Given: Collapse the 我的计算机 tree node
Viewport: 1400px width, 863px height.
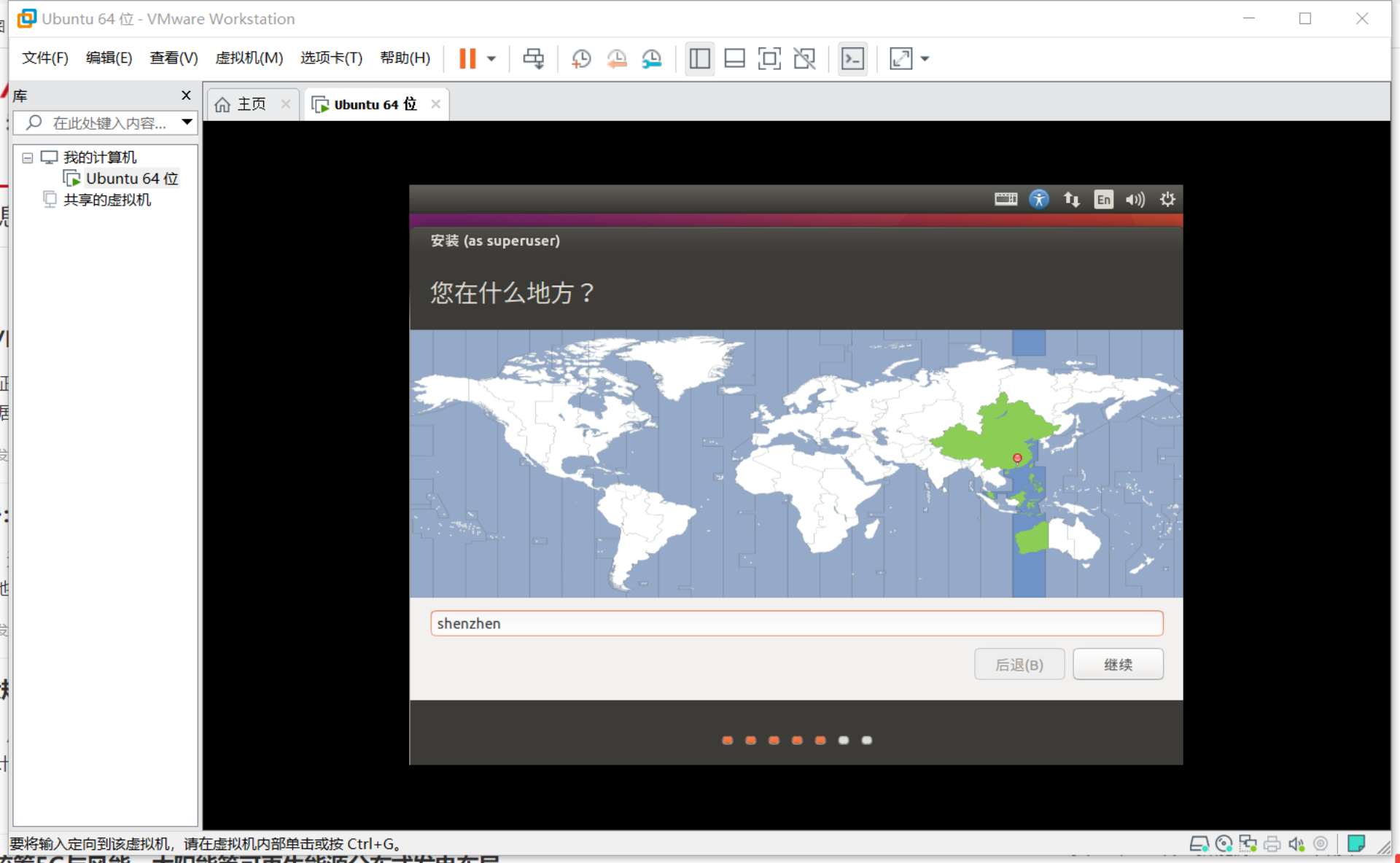Looking at the screenshot, I should tap(28, 157).
